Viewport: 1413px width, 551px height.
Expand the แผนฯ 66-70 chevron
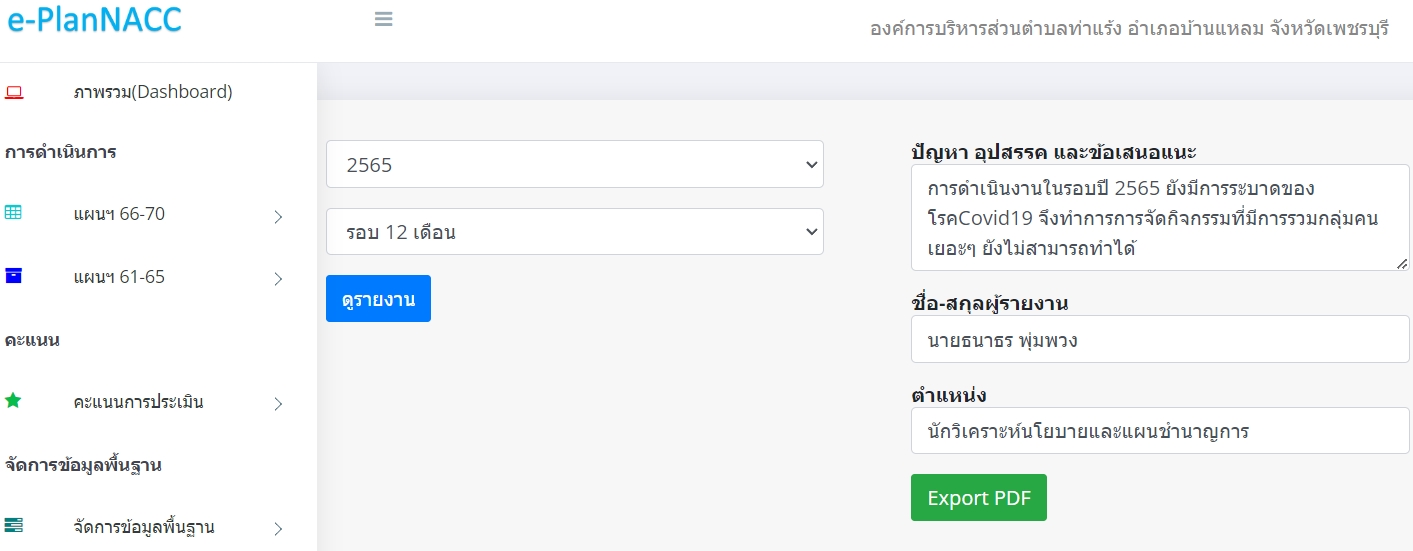point(279,216)
